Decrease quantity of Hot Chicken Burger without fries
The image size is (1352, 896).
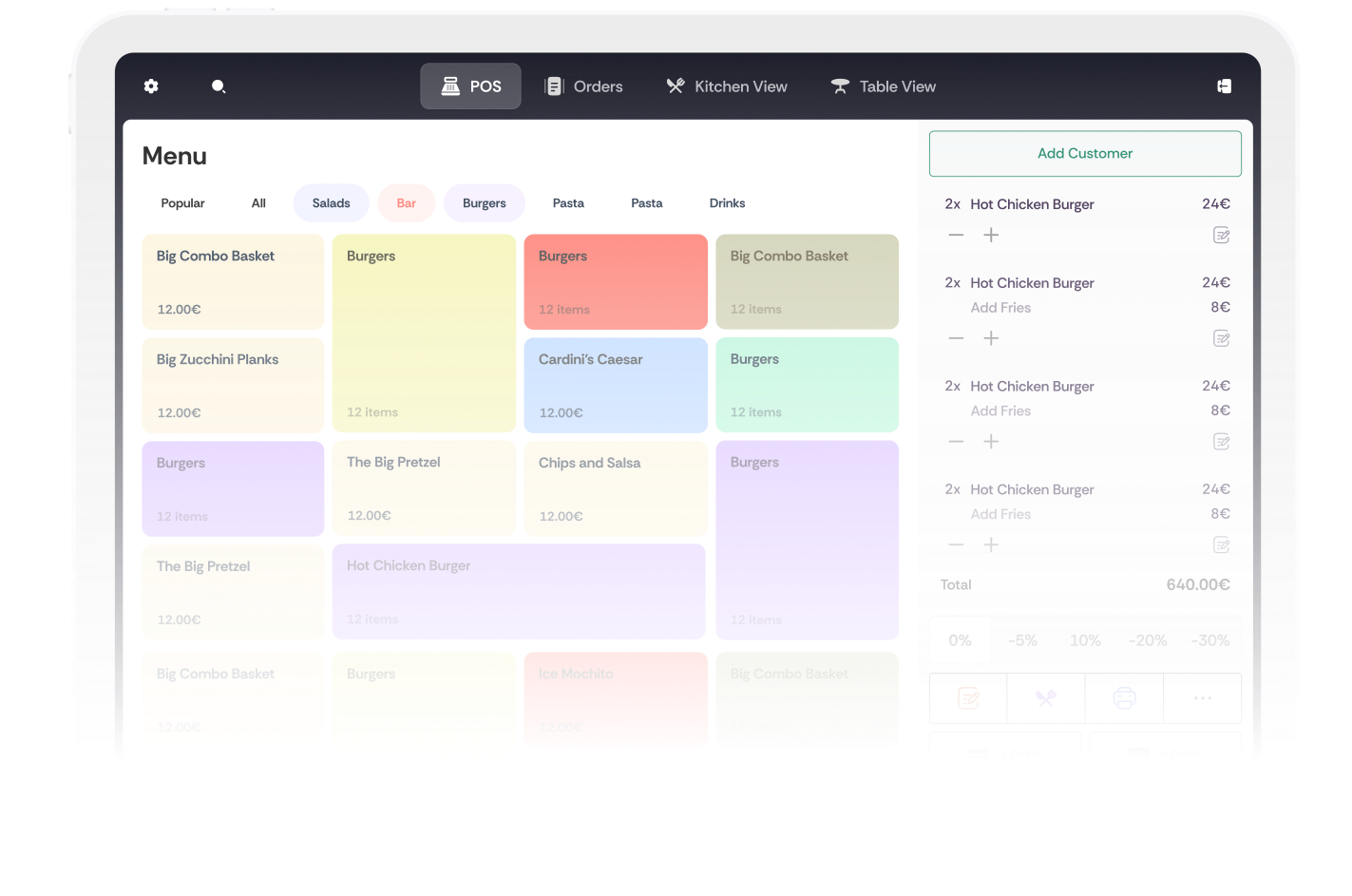[956, 235]
